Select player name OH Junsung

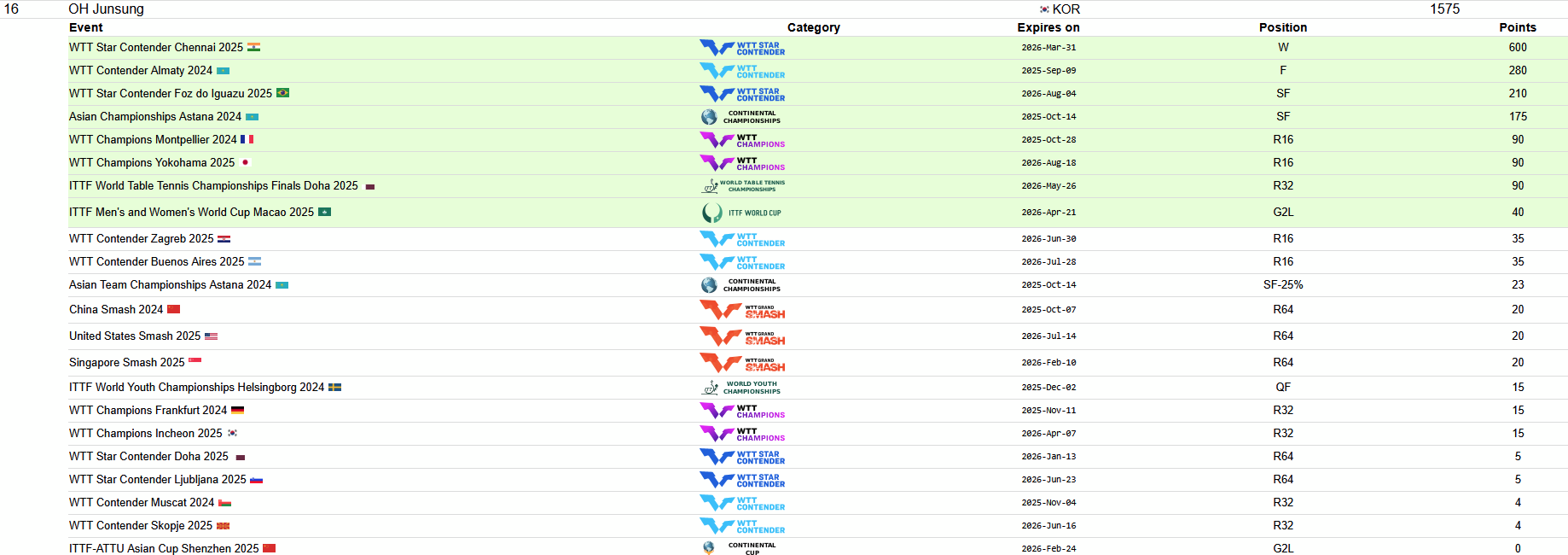click(x=106, y=9)
